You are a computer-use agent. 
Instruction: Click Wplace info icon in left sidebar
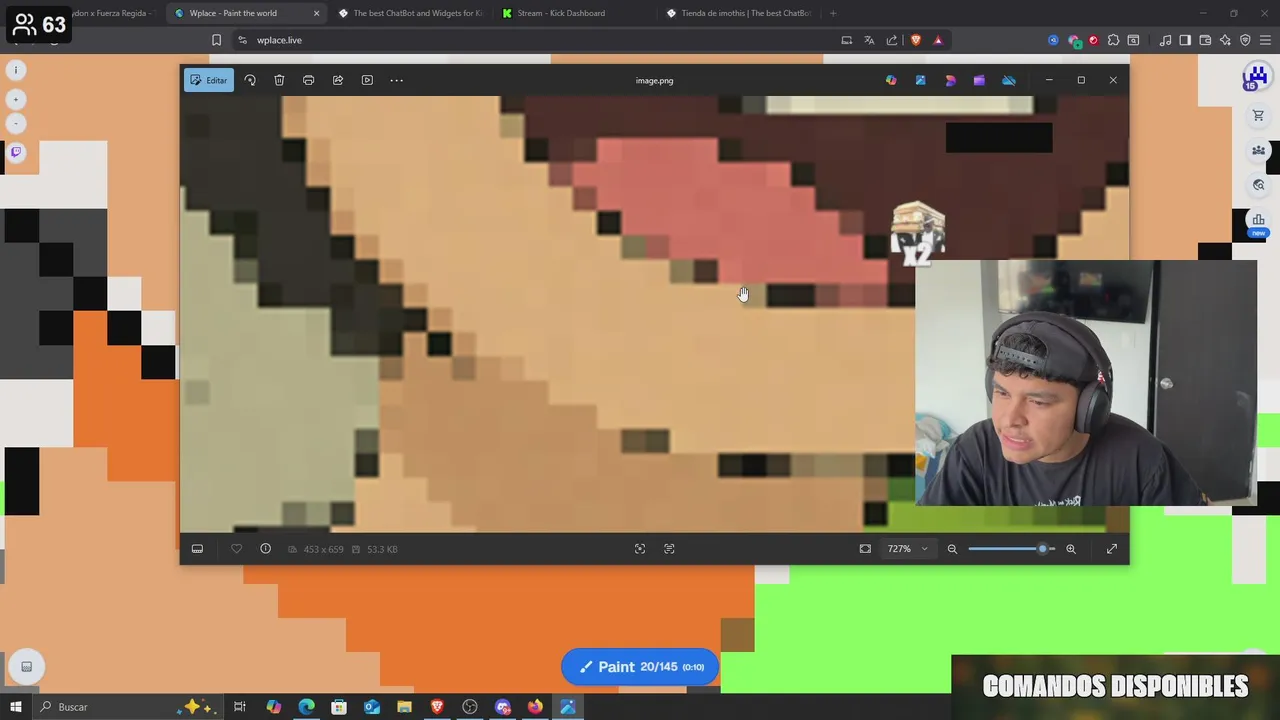click(x=16, y=70)
